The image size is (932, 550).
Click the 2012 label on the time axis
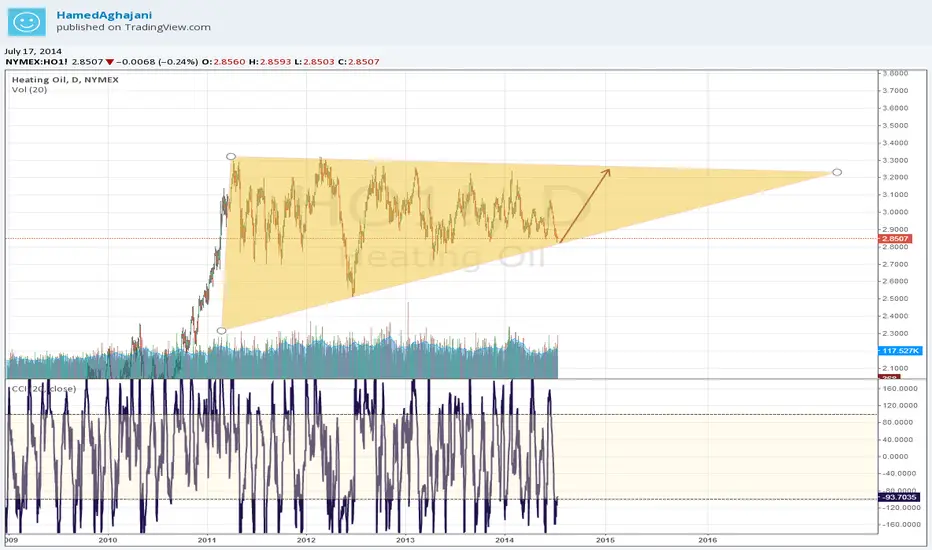click(x=306, y=540)
